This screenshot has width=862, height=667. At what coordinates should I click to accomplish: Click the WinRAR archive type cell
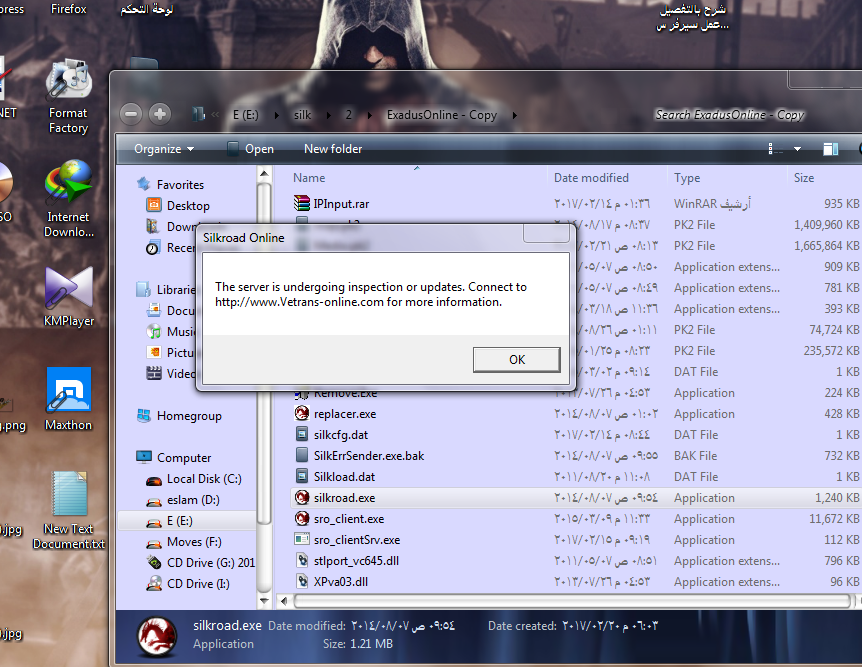coord(712,203)
